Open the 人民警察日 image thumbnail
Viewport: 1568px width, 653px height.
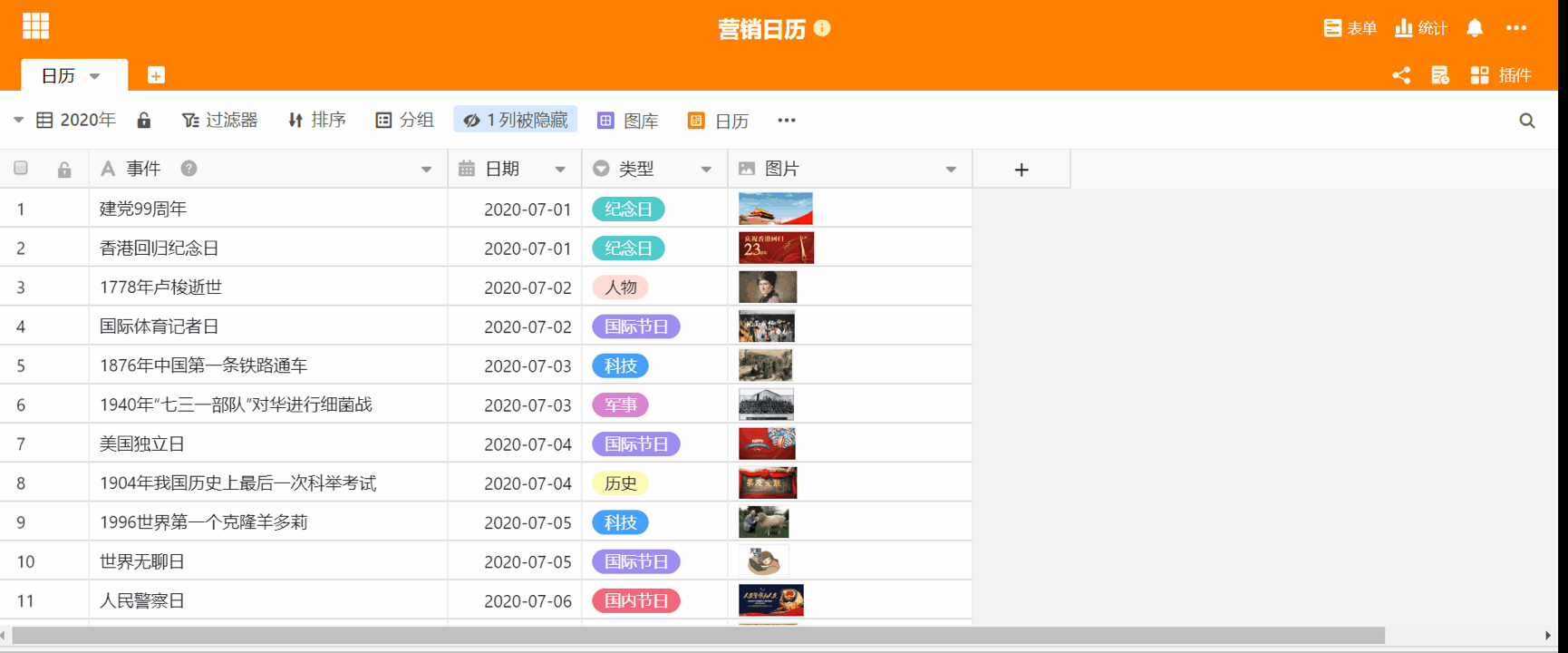[x=771, y=600]
